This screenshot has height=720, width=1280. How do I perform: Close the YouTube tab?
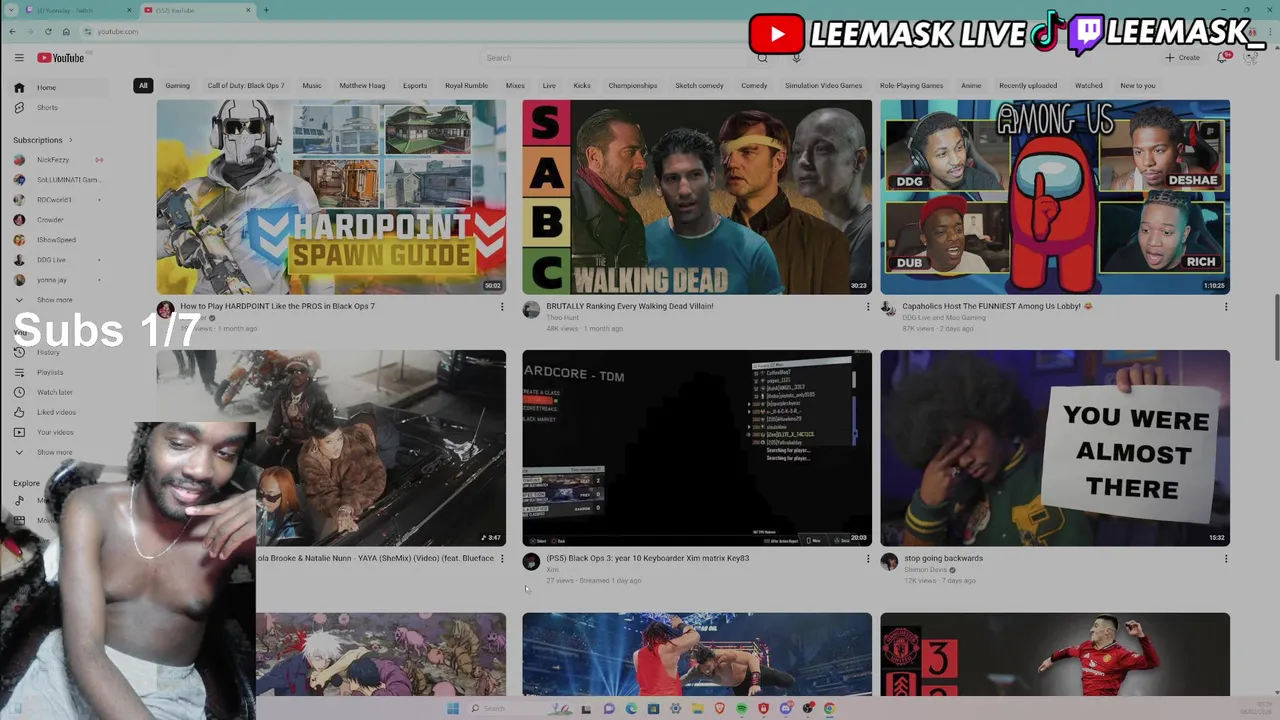pos(249,10)
